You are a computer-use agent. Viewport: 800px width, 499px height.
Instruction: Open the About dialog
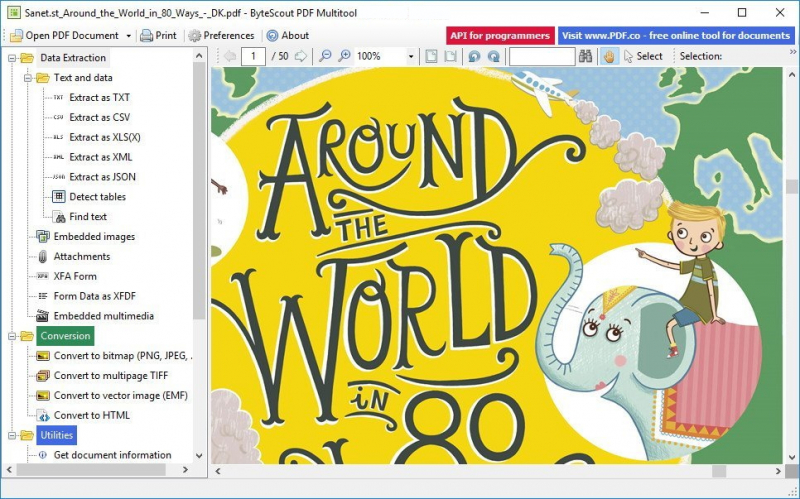coord(288,35)
